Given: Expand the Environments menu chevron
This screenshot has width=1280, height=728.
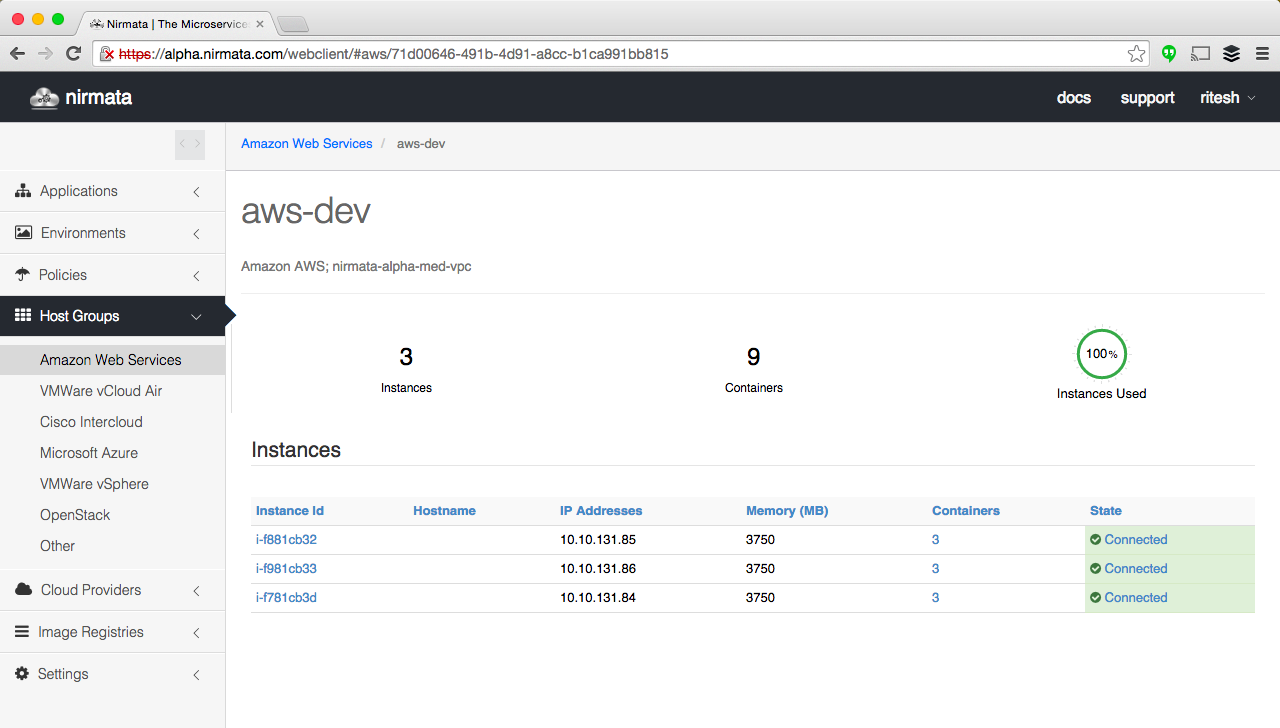Looking at the screenshot, I should click(x=197, y=234).
